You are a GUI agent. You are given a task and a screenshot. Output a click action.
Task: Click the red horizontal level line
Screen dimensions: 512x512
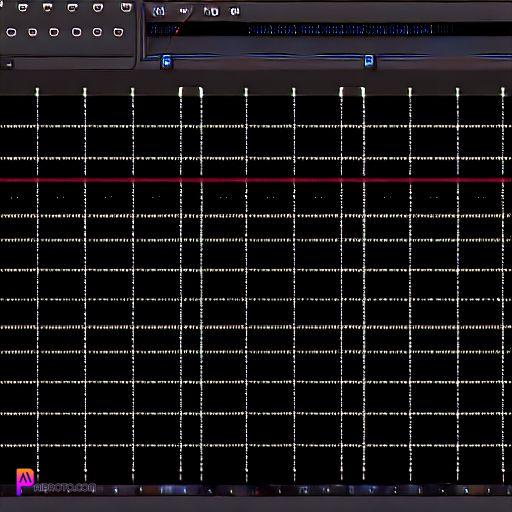(256, 180)
